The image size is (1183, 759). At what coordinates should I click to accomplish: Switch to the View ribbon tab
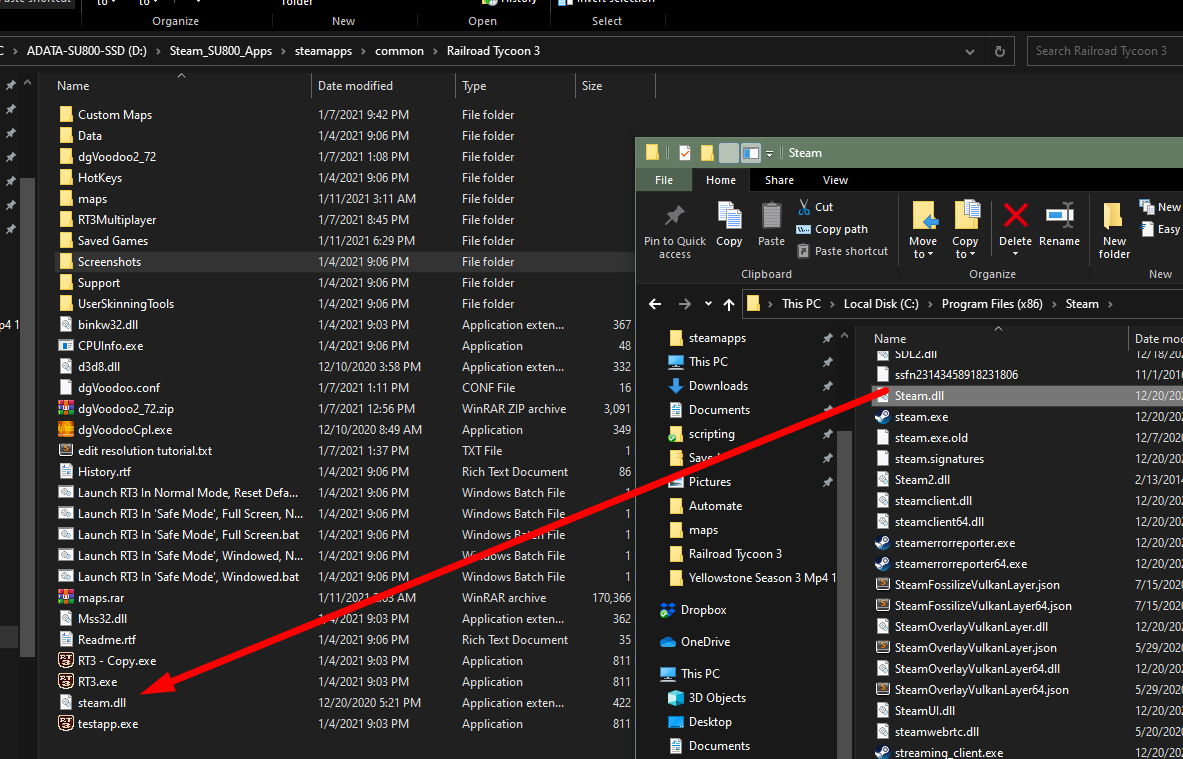[835, 180]
